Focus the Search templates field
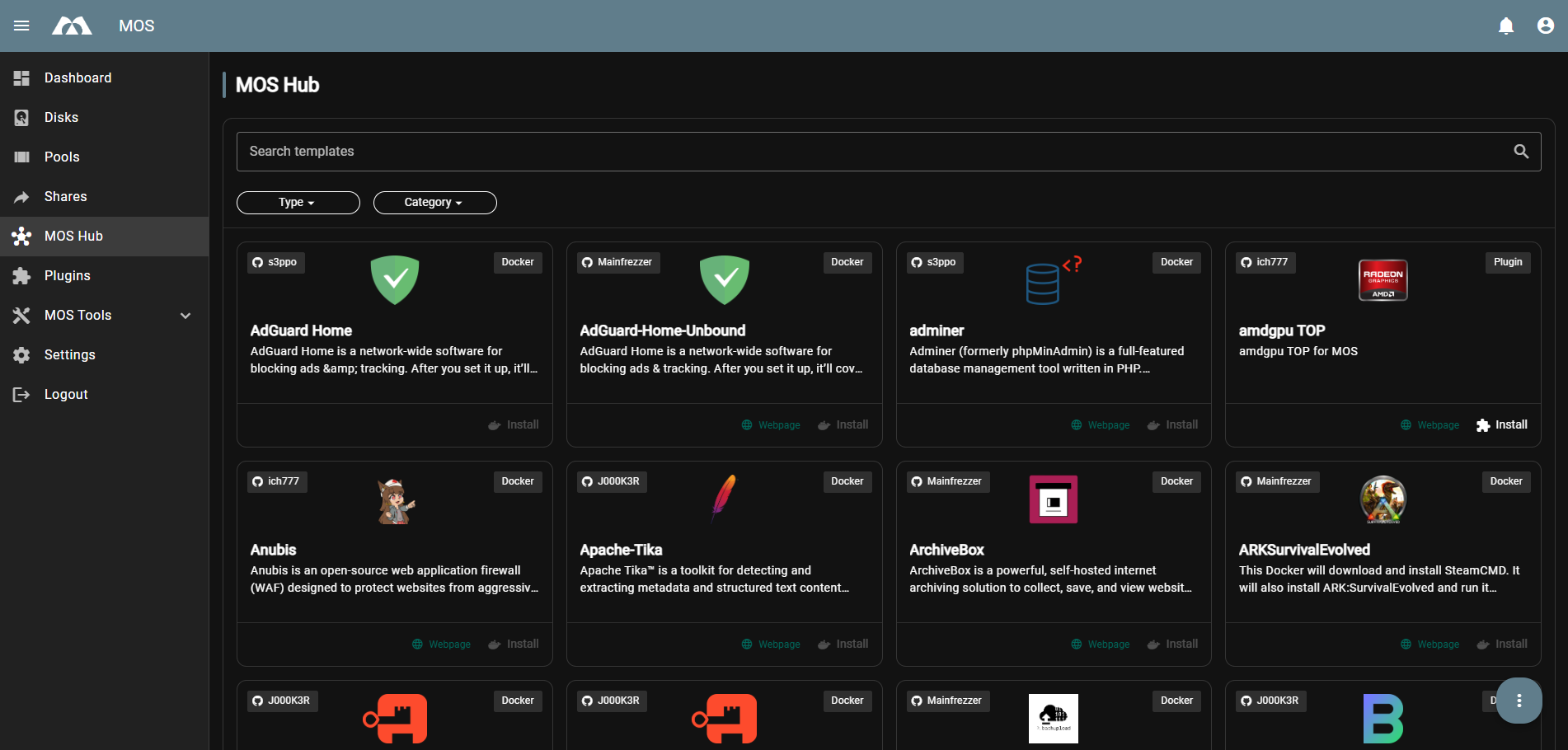 874,152
